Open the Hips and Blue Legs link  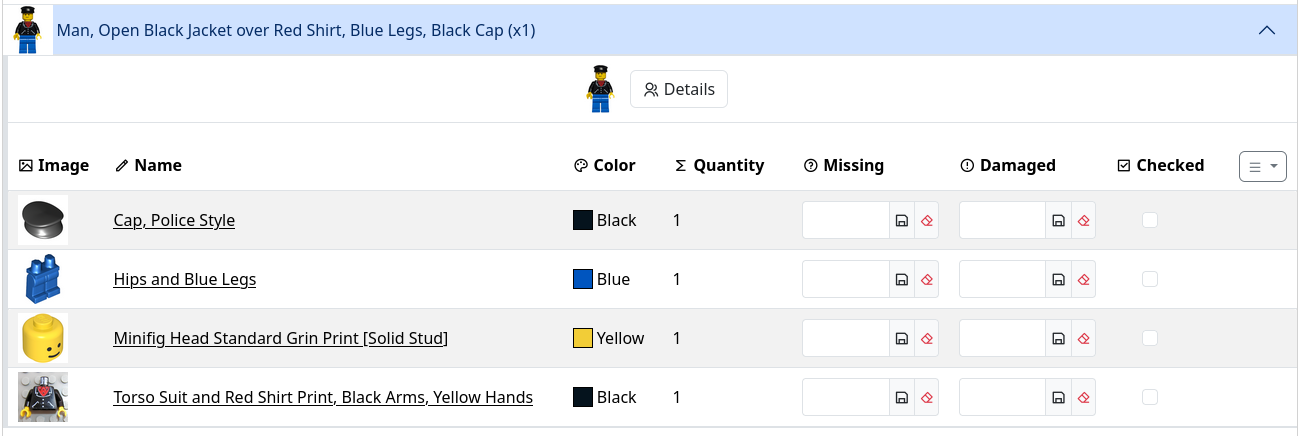[185, 279]
